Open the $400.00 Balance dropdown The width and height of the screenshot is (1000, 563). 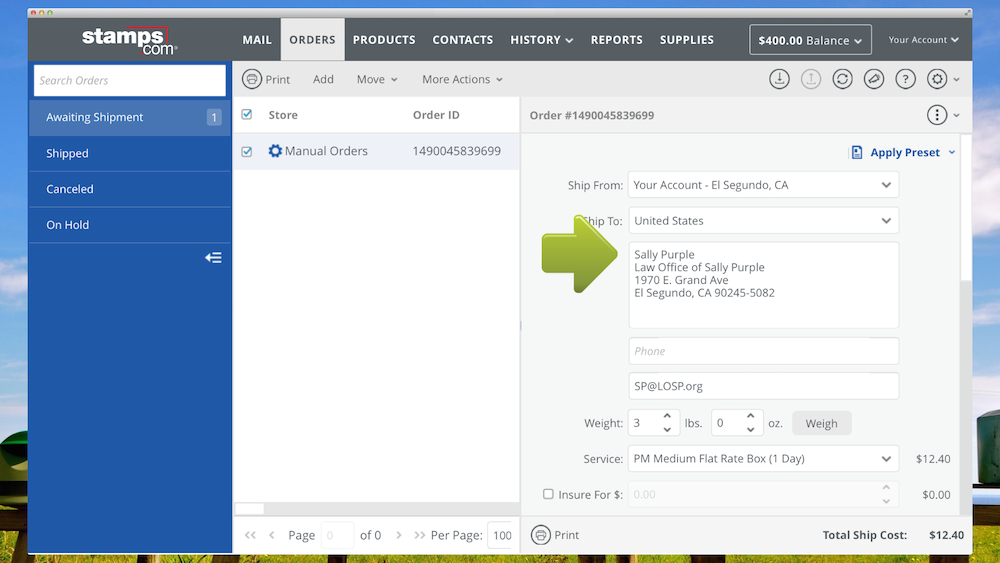pyautogui.click(x=810, y=40)
